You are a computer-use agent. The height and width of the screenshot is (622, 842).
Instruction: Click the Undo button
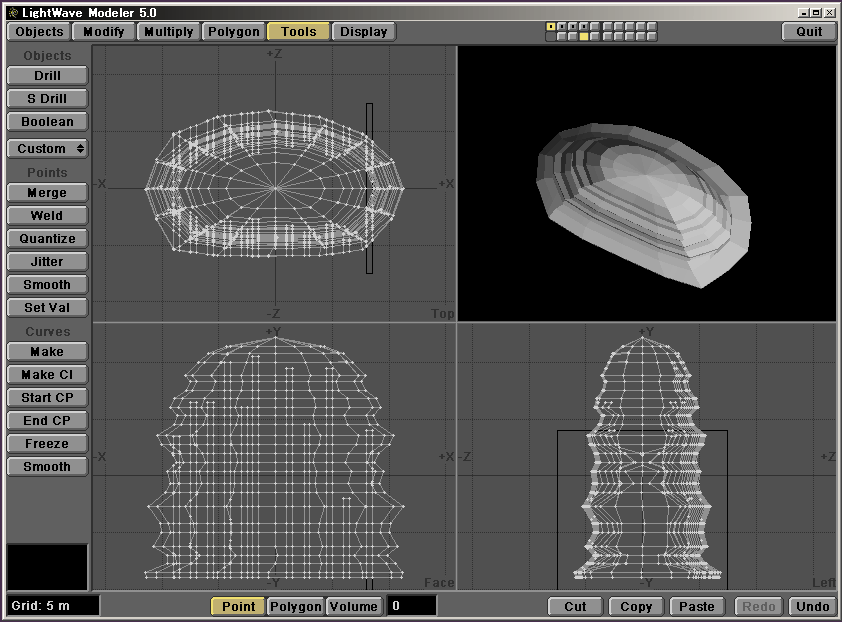tap(812, 606)
